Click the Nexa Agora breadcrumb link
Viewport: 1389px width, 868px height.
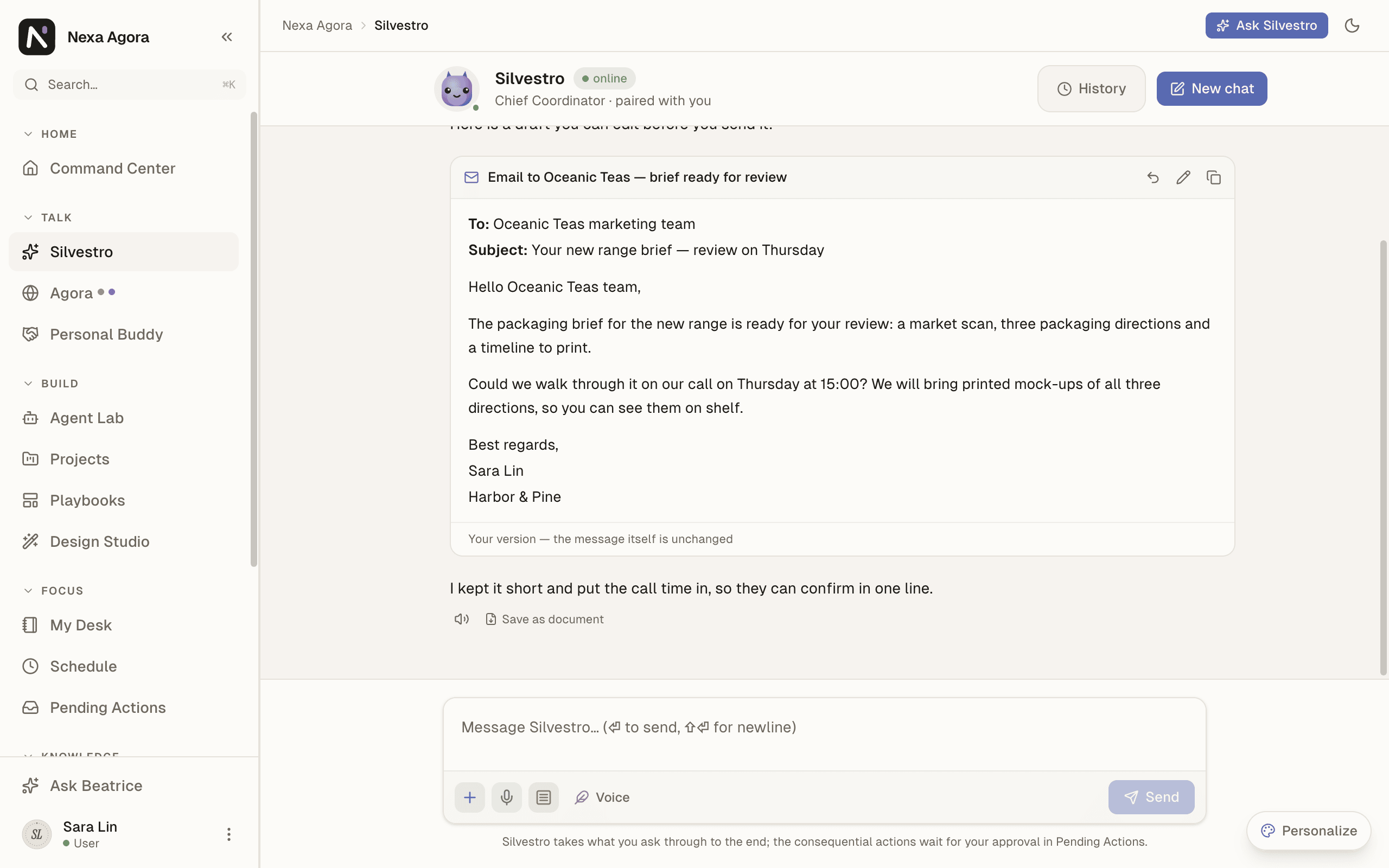click(x=317, y=25)
